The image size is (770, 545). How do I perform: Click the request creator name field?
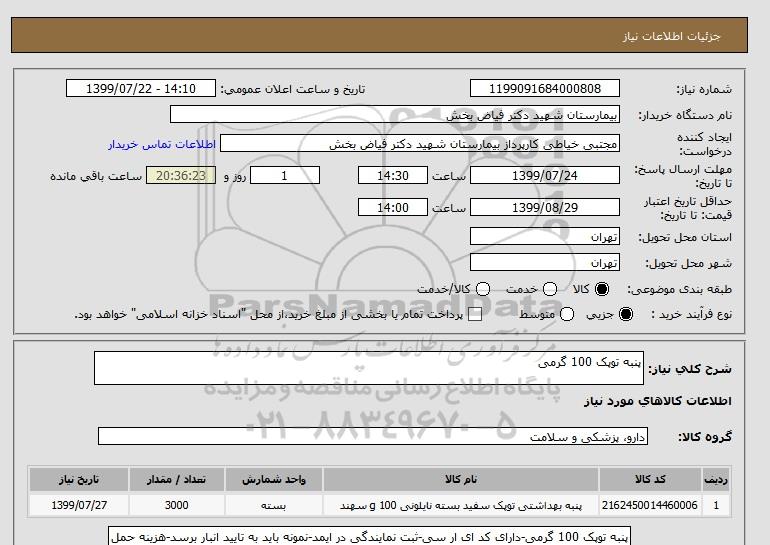[x=420, y=144]
